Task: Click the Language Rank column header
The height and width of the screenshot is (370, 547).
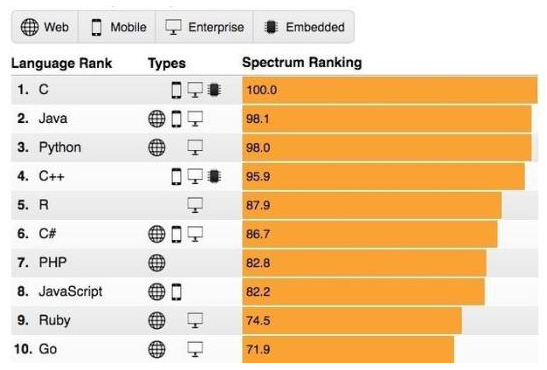Action: coord(61,63)
